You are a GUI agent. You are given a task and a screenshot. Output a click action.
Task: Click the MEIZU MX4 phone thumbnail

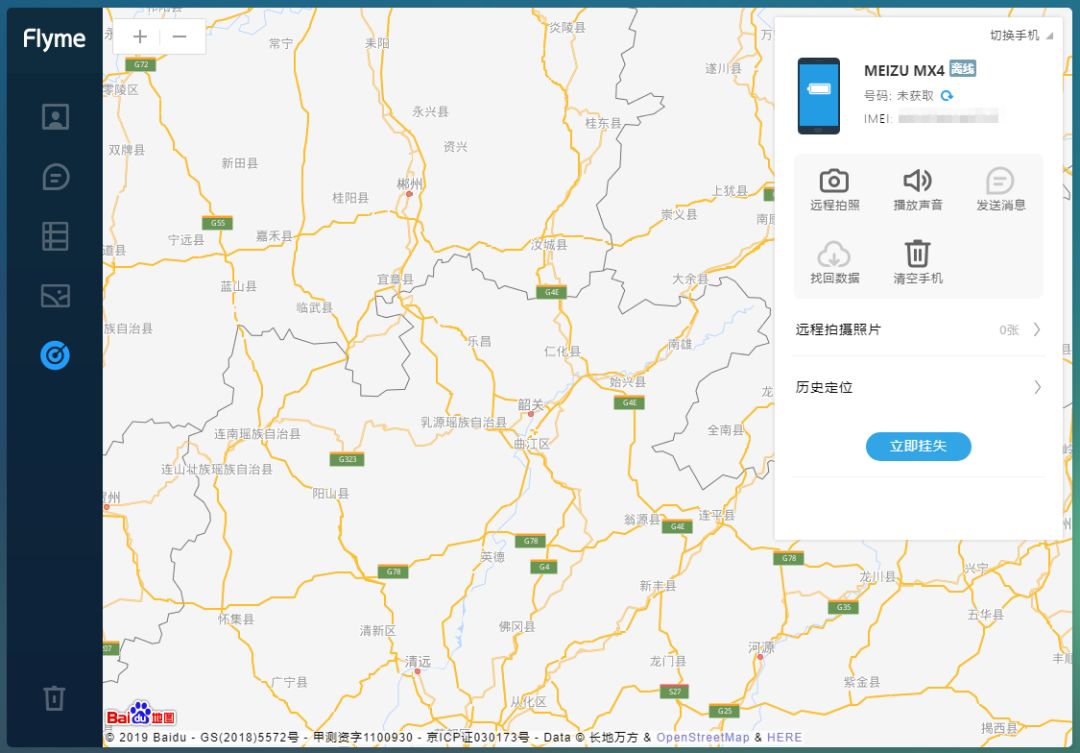(x=818, y=96)
